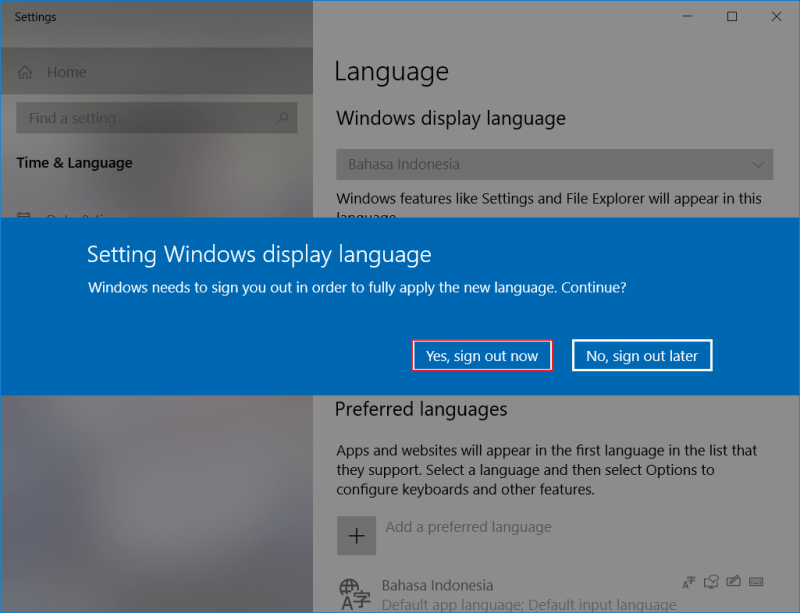
Task: Choose No, sign out later
Action: [x=642, y=355]
